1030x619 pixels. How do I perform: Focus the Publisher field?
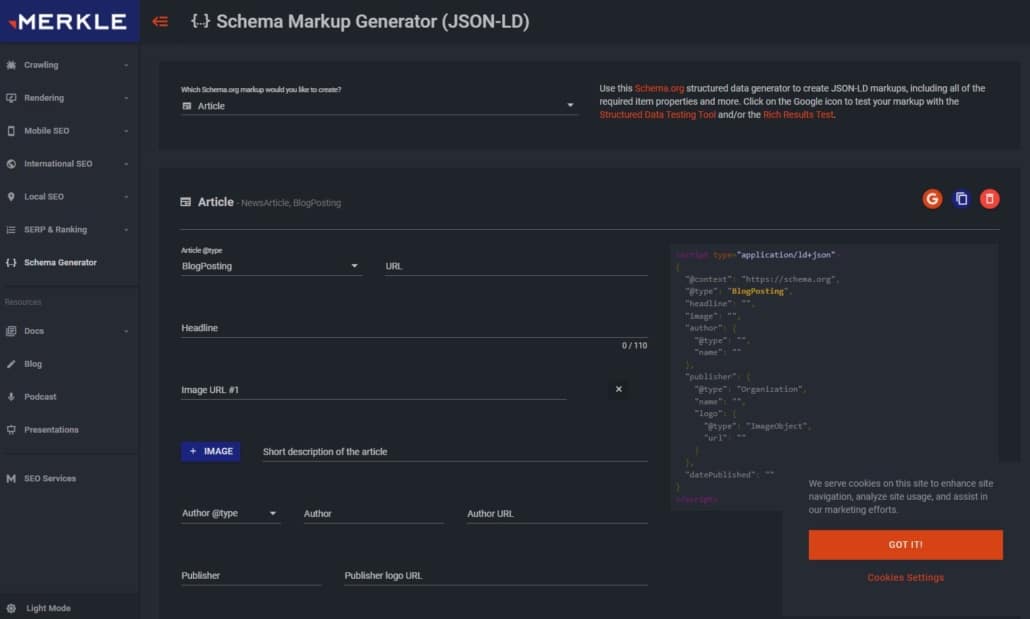(251, 576)
